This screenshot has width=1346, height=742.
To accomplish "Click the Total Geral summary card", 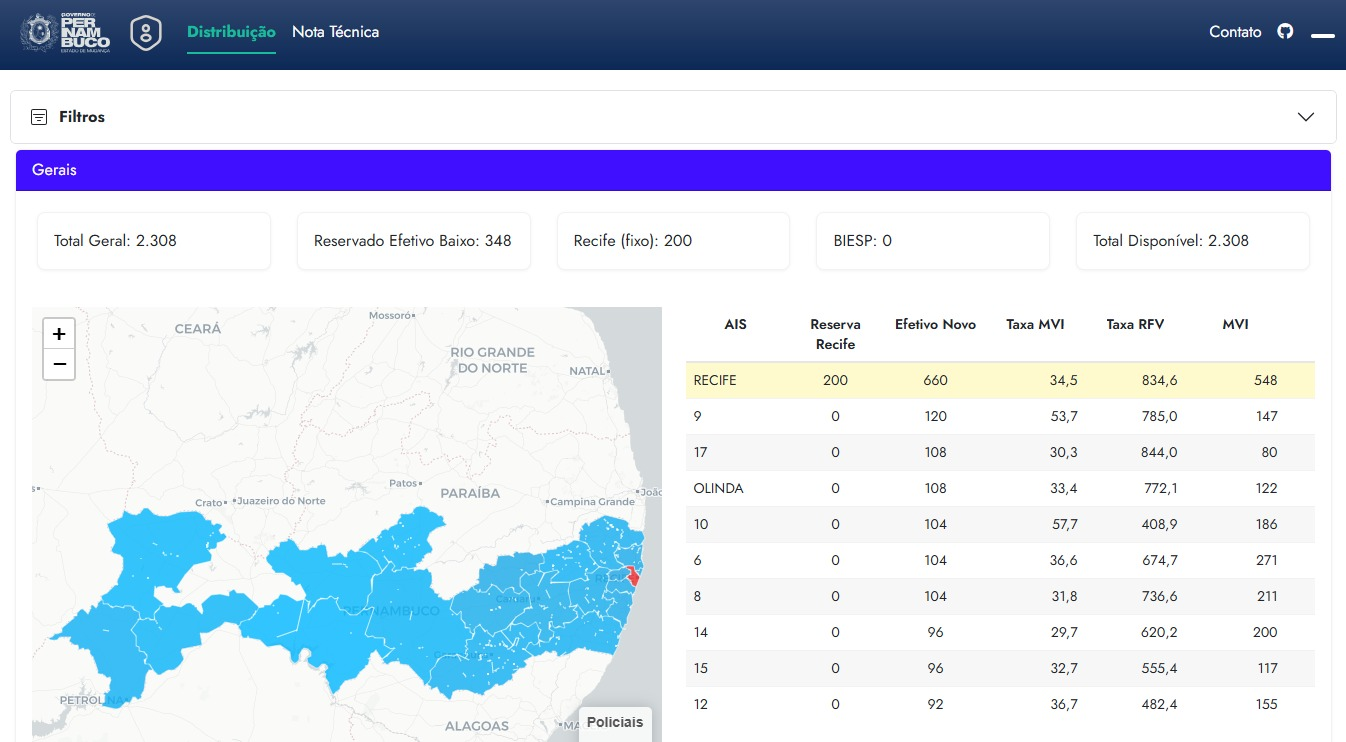I will click(x=154, y=241).
